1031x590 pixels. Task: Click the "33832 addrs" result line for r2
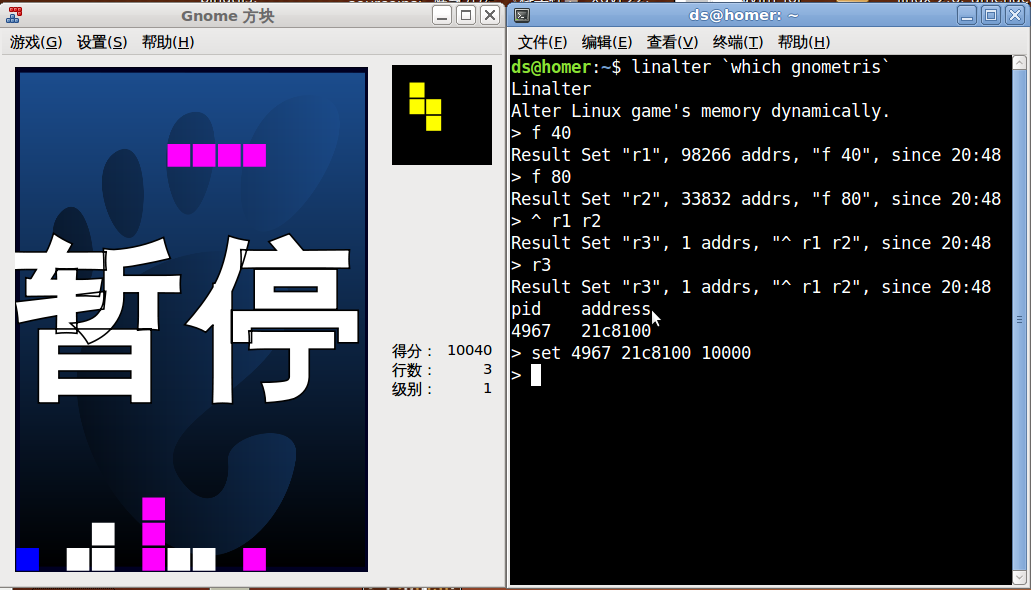click(x=756, y=199)
